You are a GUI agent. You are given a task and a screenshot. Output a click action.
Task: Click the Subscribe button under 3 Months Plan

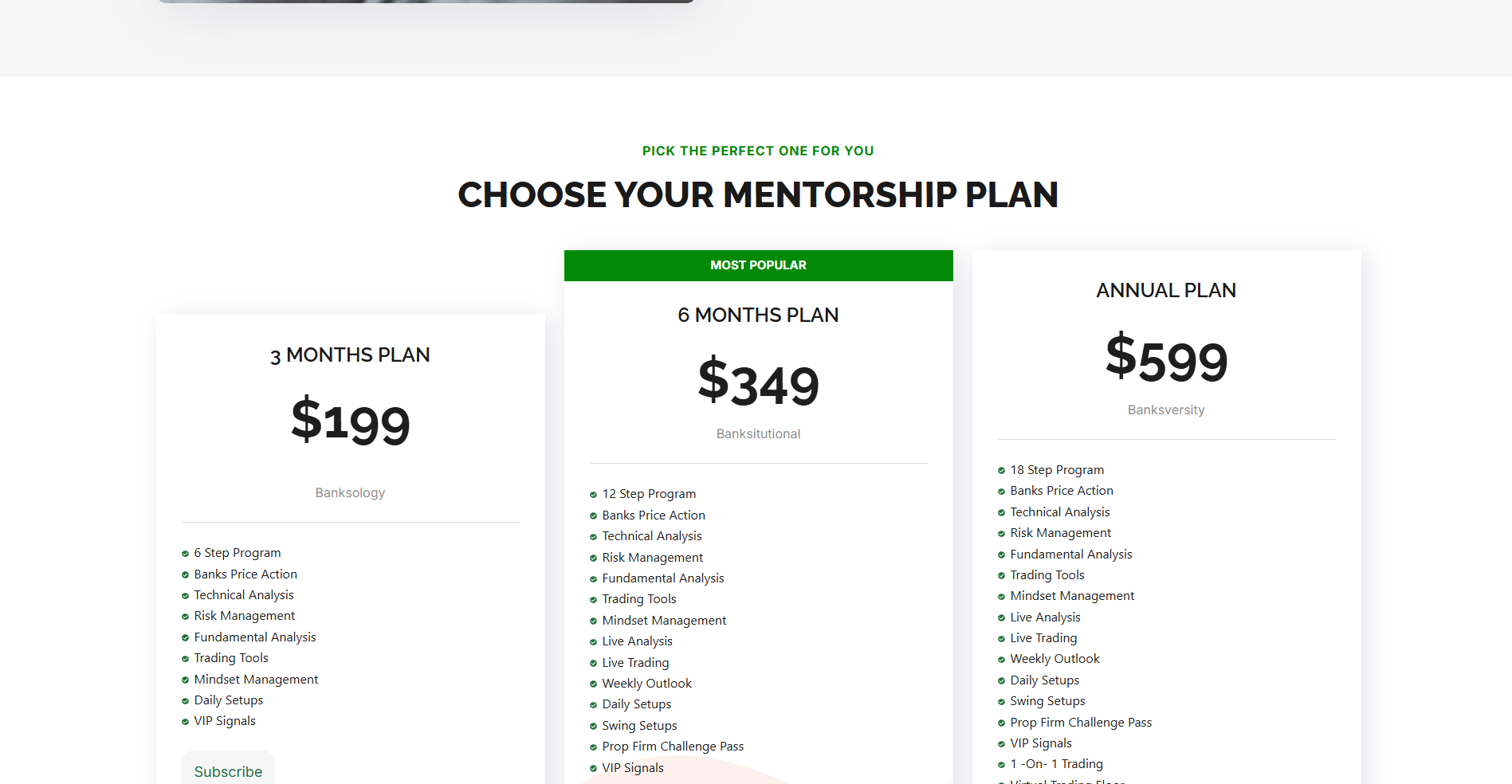(228, 770)
